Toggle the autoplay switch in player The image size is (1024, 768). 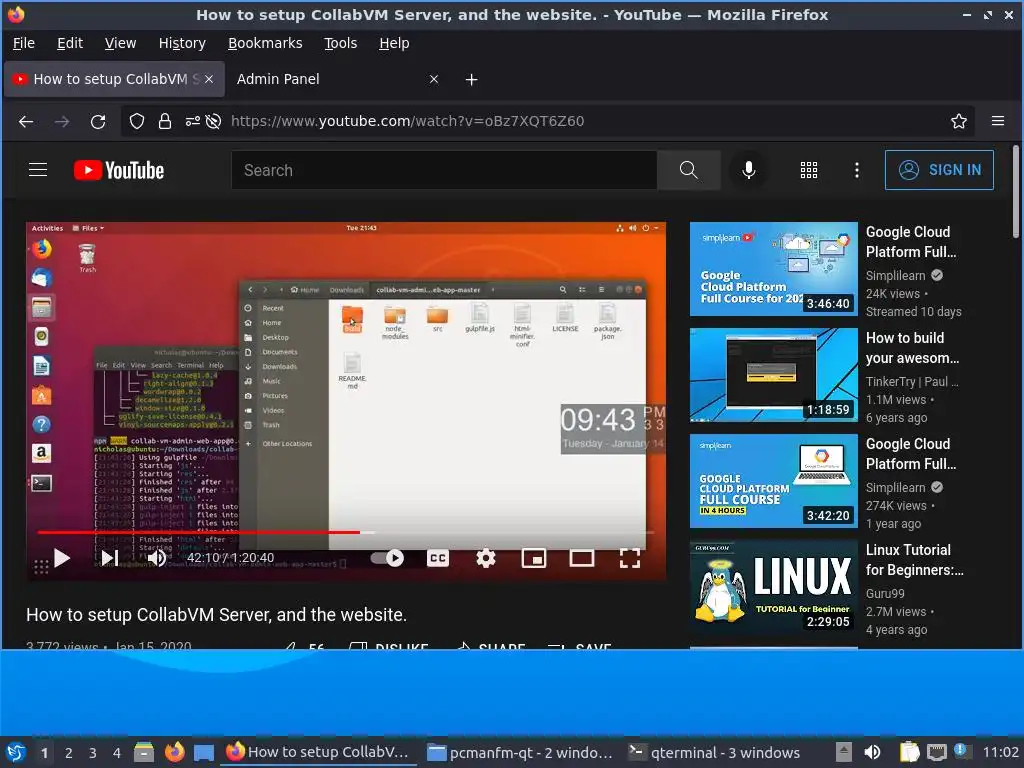pyautogui.click(x=387, y=558)
